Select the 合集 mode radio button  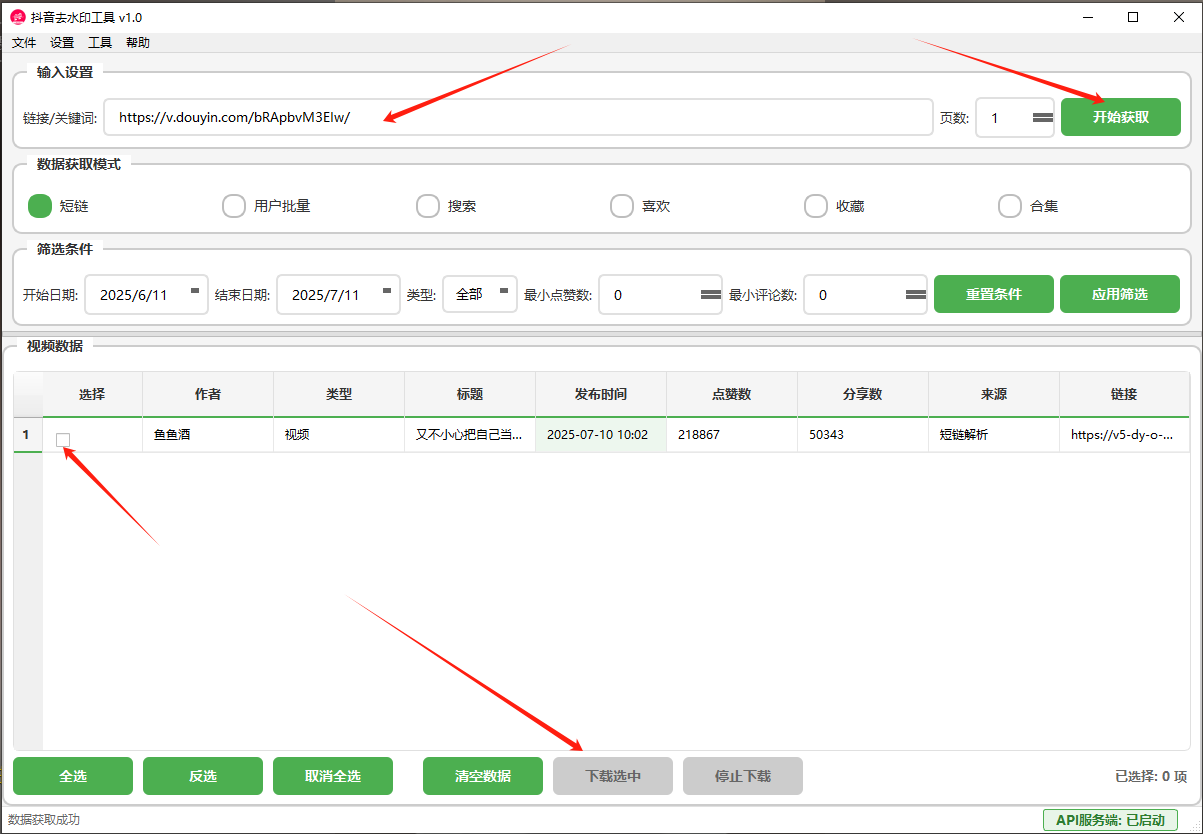[x=1010, y=206]
